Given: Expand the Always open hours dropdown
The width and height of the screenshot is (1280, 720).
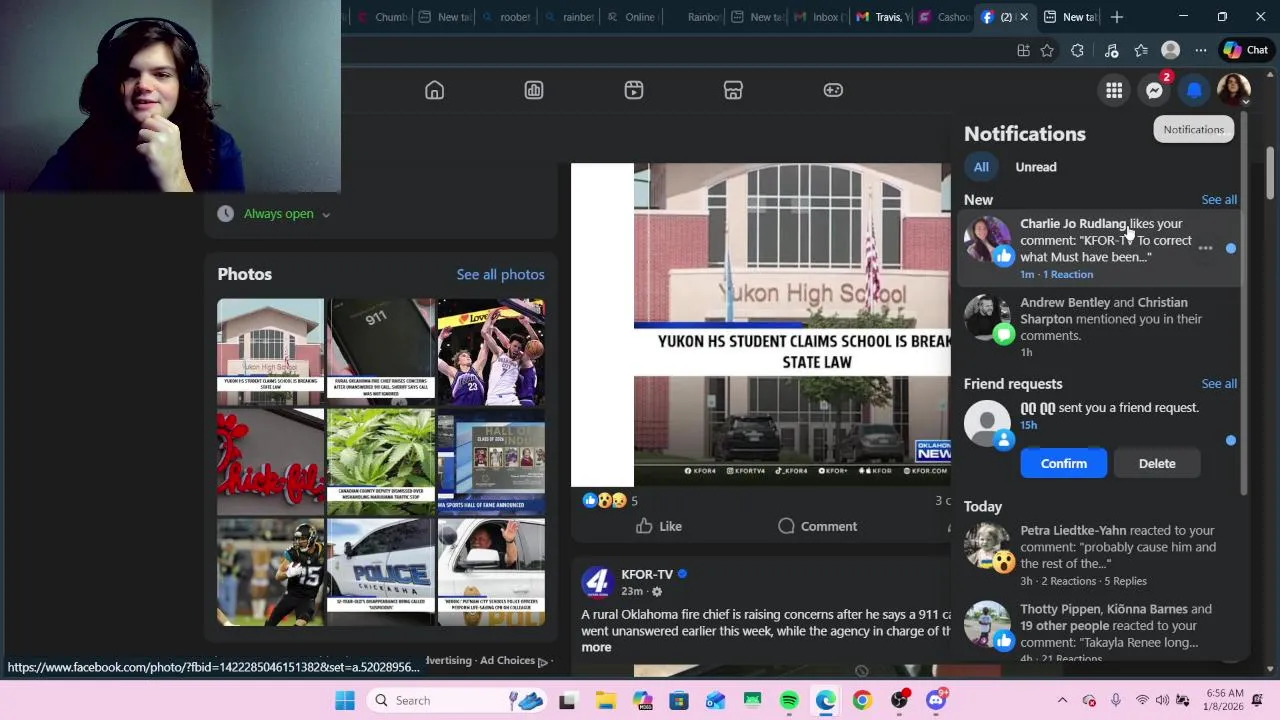Looking at the screenshot, I should 287,214.
